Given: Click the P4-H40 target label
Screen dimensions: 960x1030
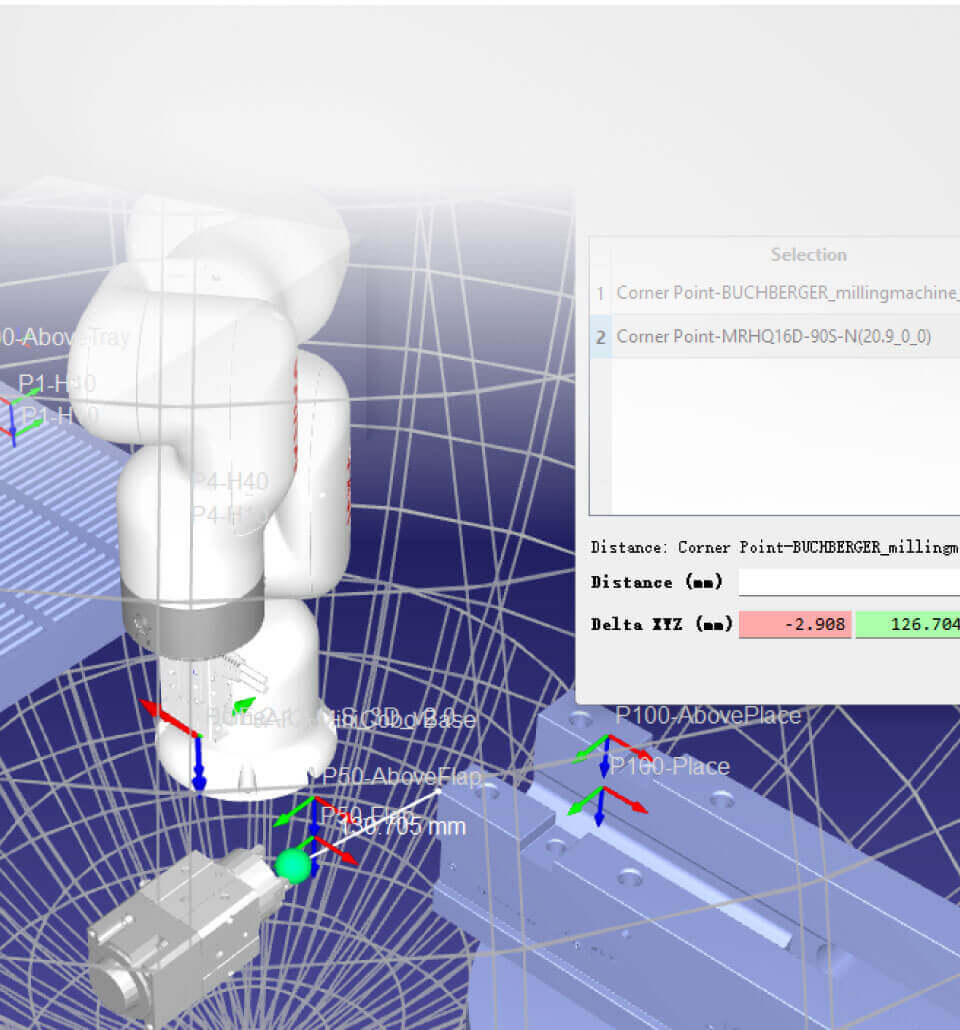Looking at the screenshot, I should click(230, 482).
